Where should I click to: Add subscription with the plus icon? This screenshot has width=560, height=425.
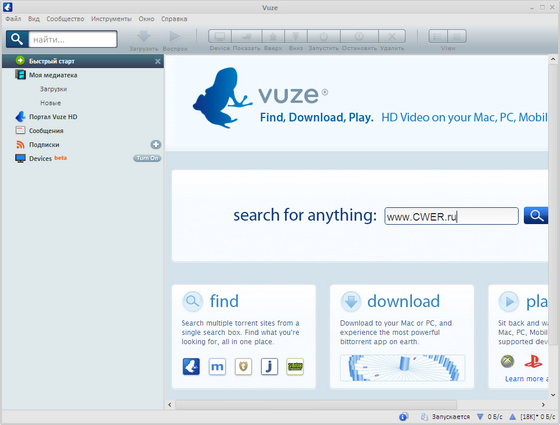[155, 144]
